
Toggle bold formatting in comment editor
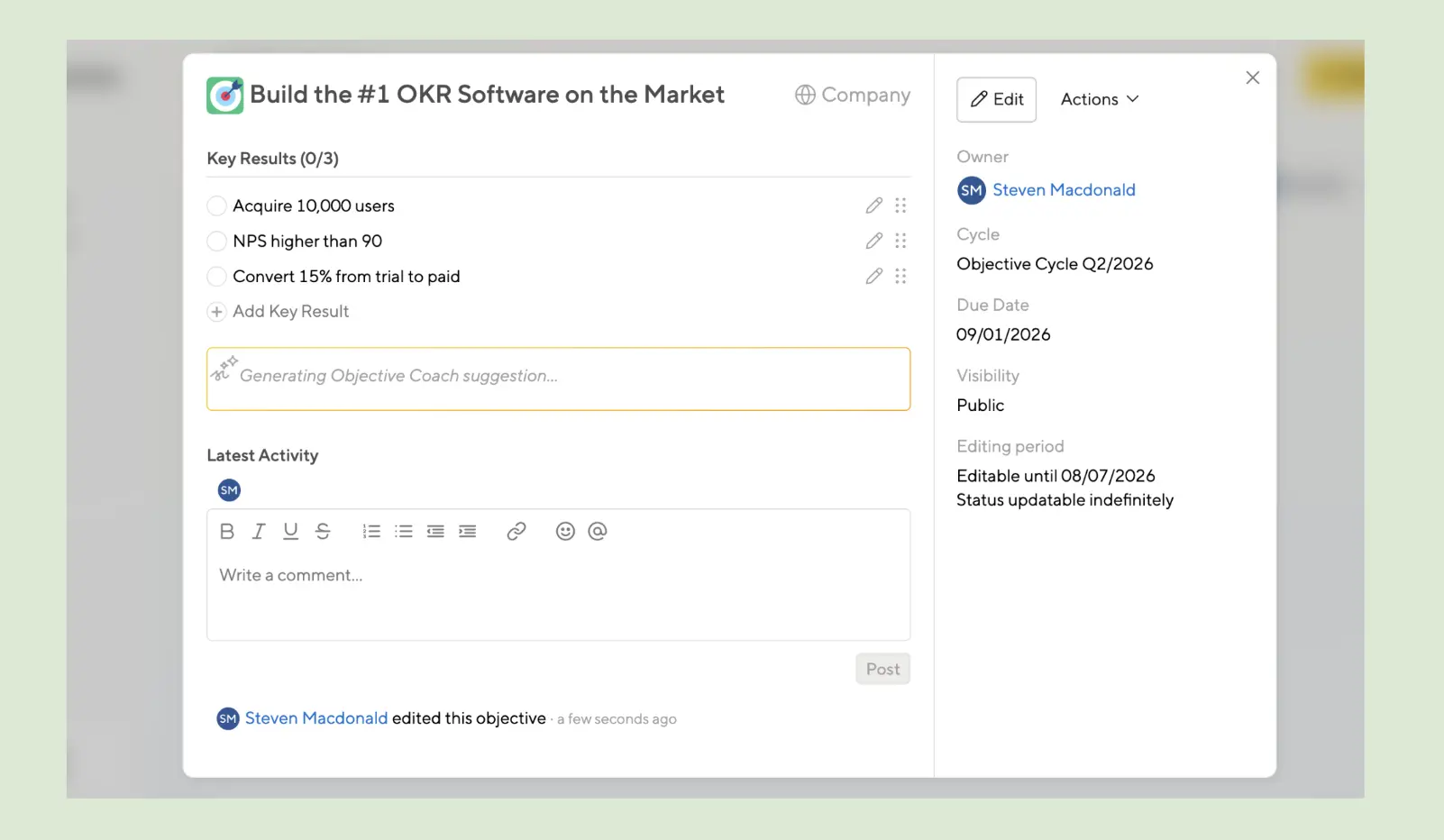[x=227, y=532]
